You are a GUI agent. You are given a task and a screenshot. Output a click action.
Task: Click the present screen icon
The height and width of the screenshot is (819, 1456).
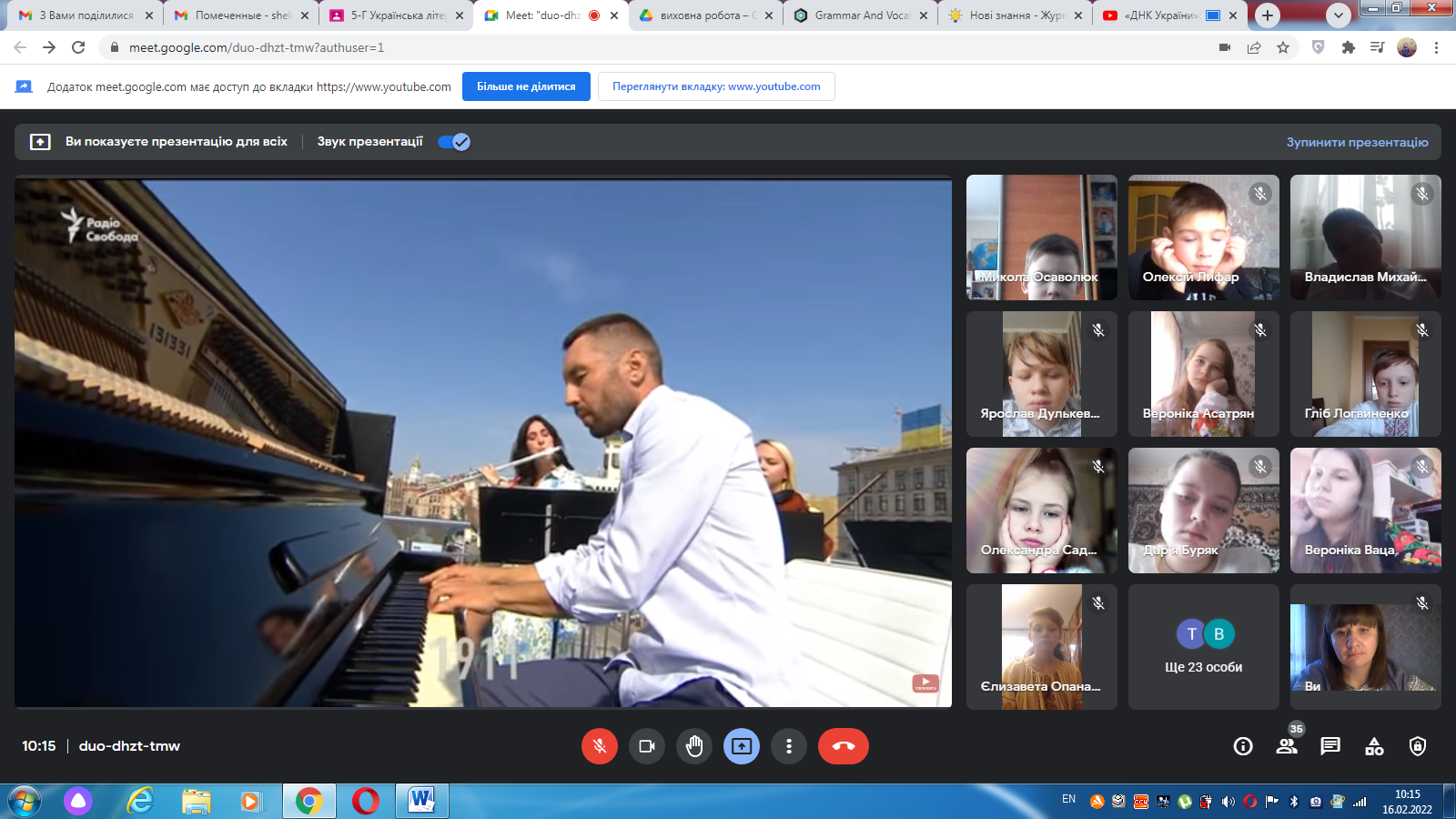tap(742, 746)
